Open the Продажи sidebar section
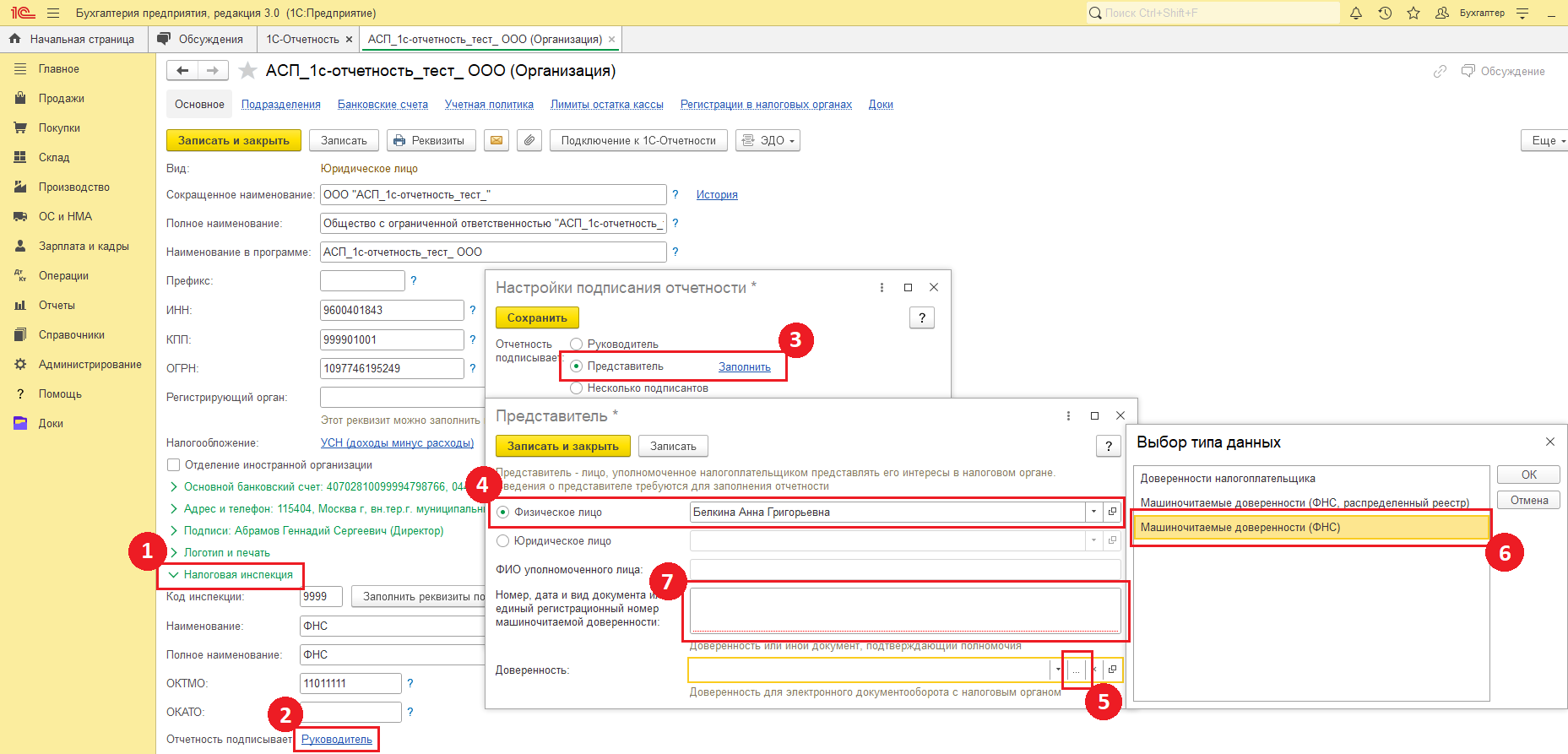 (61, 99)
